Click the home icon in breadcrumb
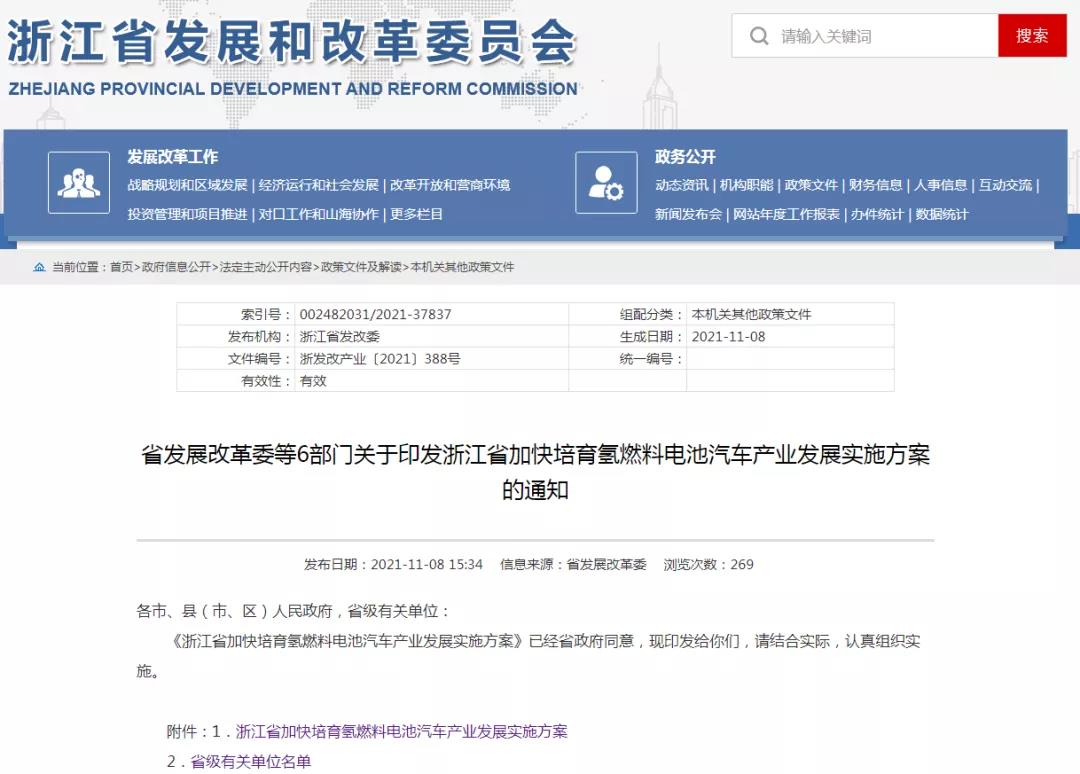Screen dimensions: 1080x774 pos(39,267)
